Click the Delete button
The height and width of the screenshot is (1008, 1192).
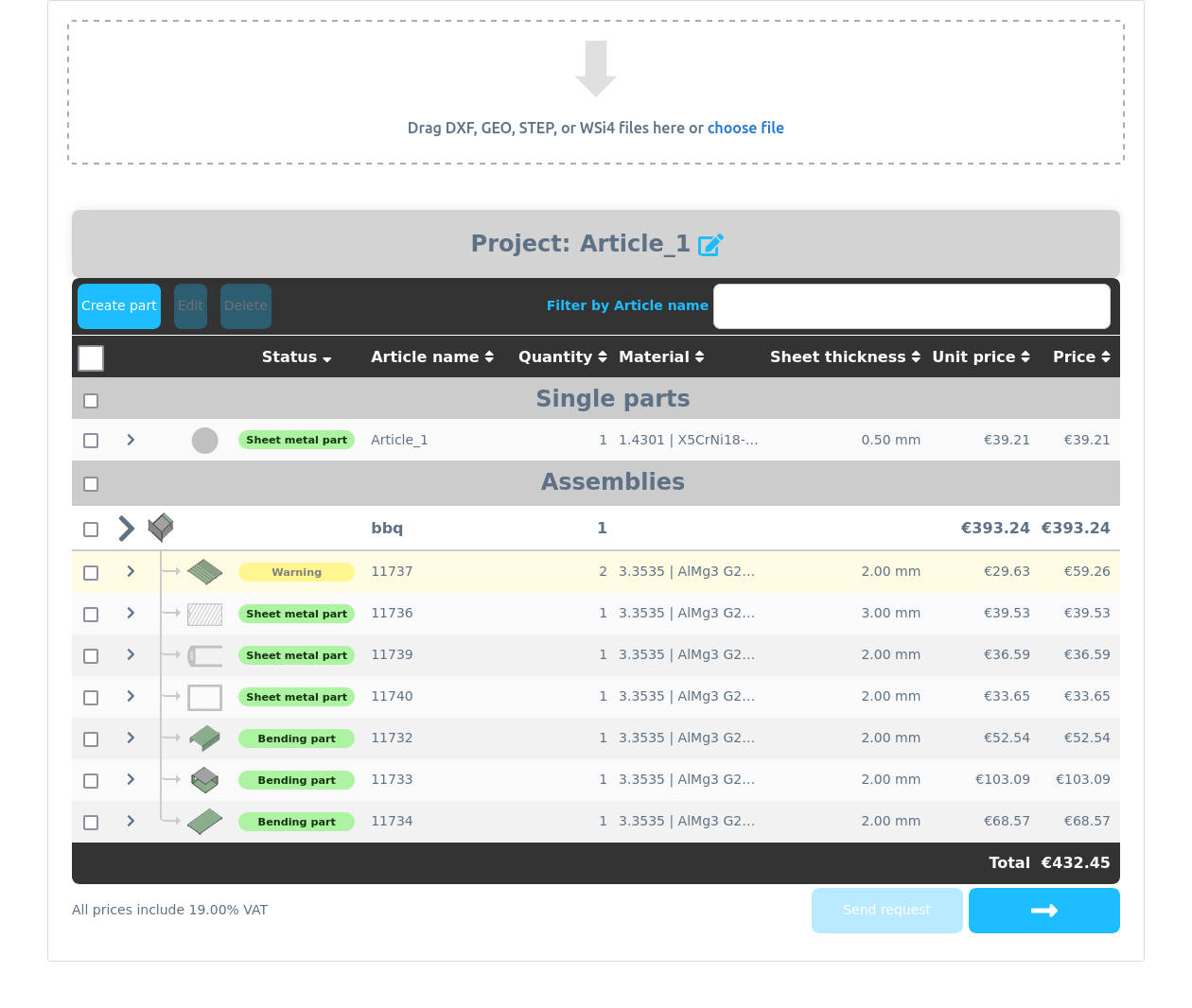coord(246,306)
